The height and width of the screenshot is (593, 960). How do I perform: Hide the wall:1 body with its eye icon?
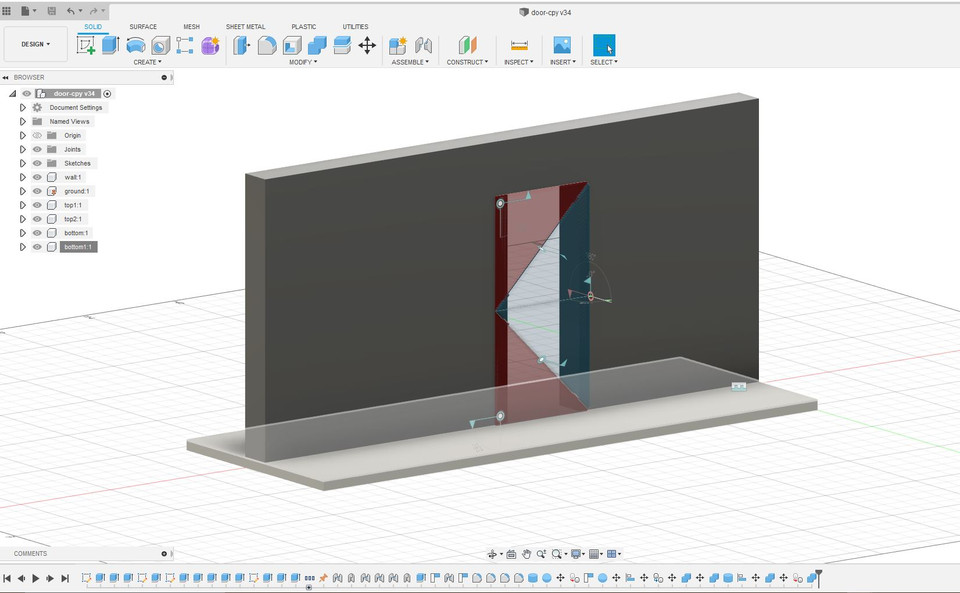pos(37,177)
